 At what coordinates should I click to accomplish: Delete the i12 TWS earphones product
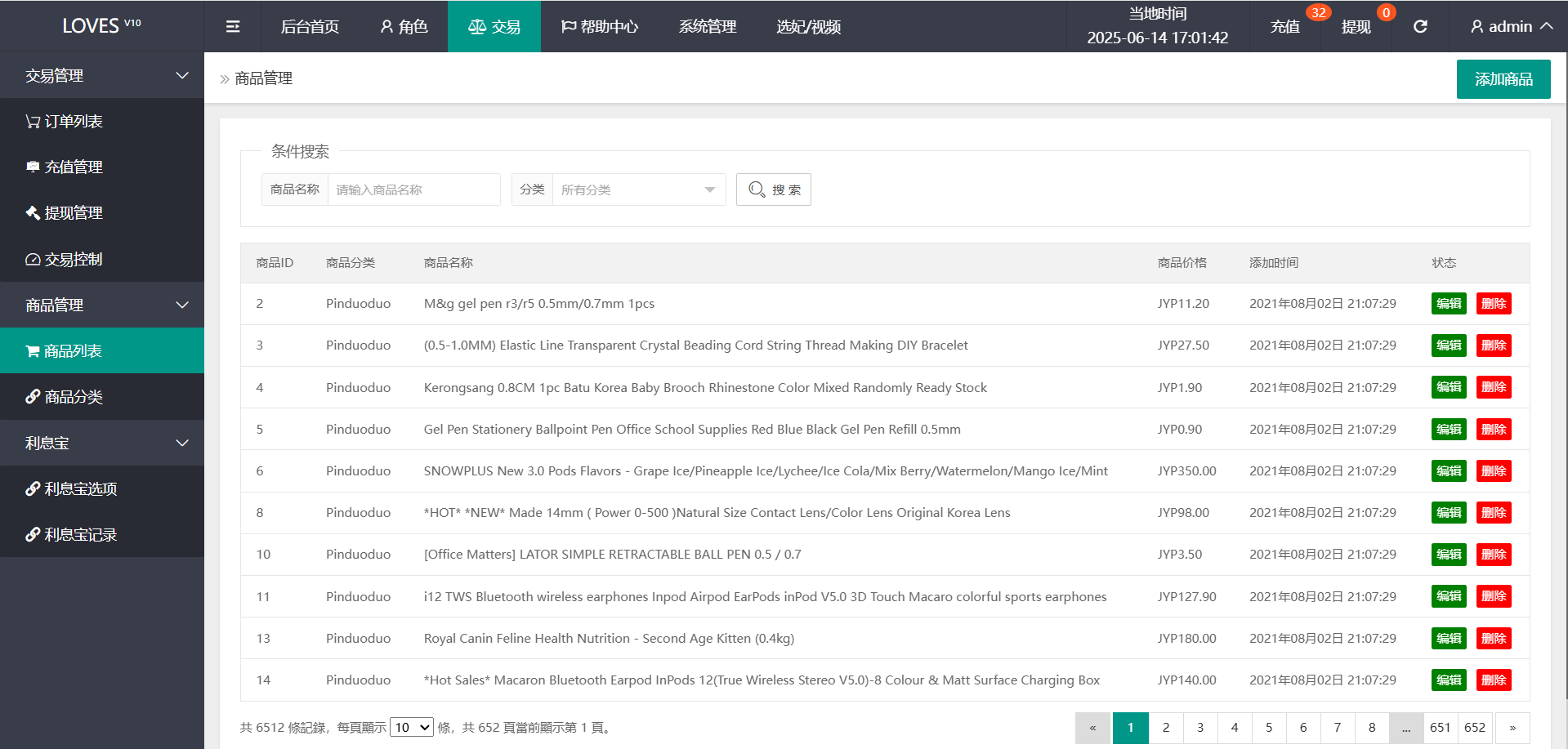(1494, 596)
